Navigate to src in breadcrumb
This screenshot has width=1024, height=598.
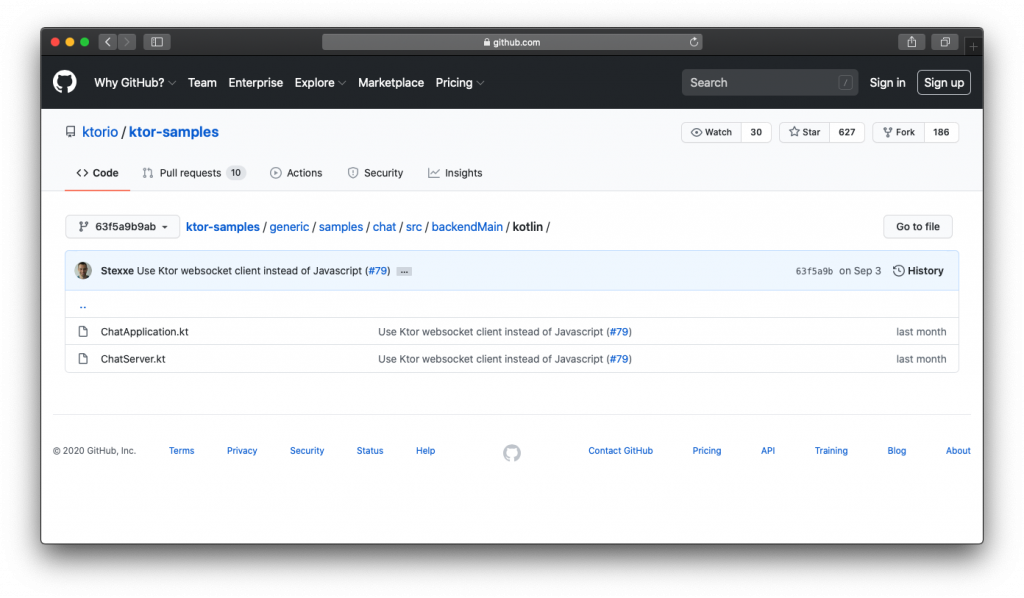pyautogui.click(x=414, y=227)
